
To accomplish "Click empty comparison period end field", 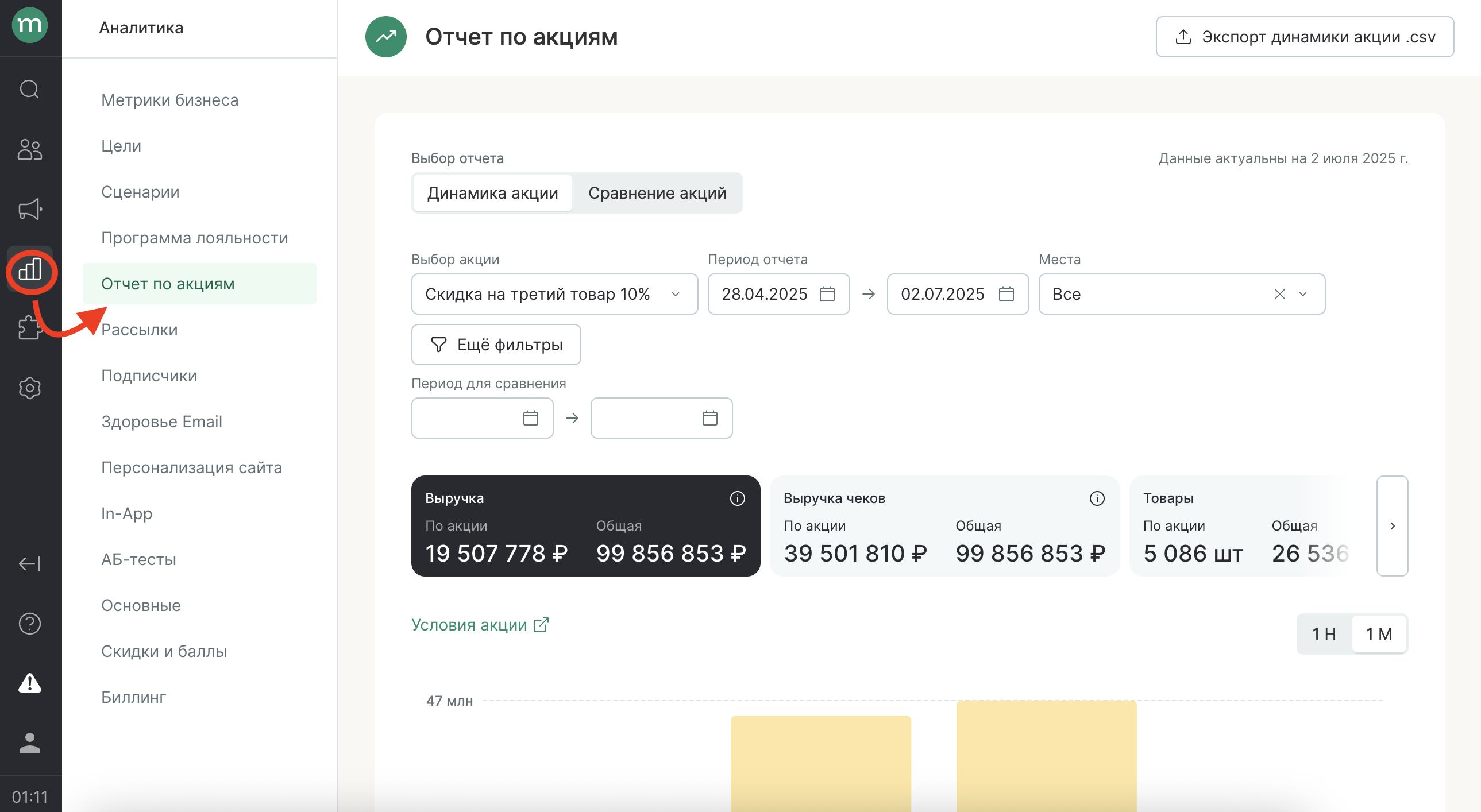I will coord(662,419).
